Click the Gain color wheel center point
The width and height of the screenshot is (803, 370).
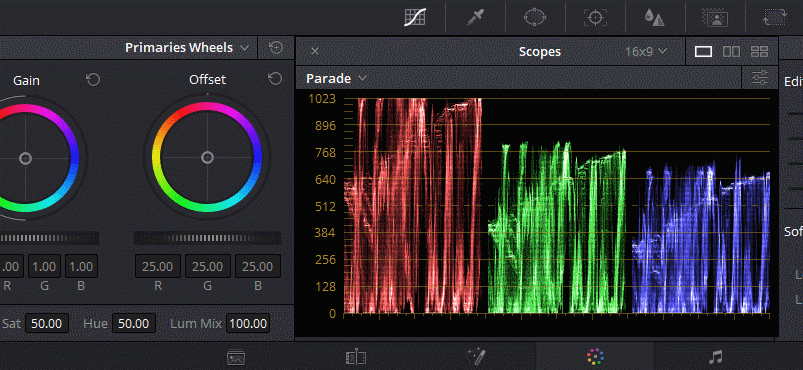(x=26, y=158)
